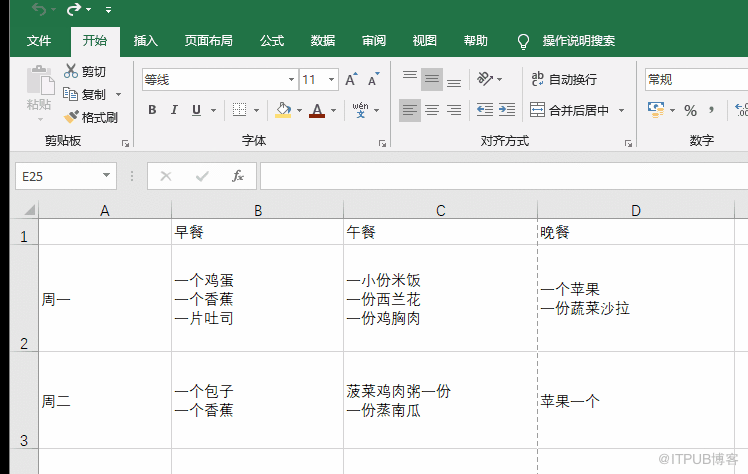748x474 pixels.
Task: Click the insert function fx icon
Action: point(238,176)
